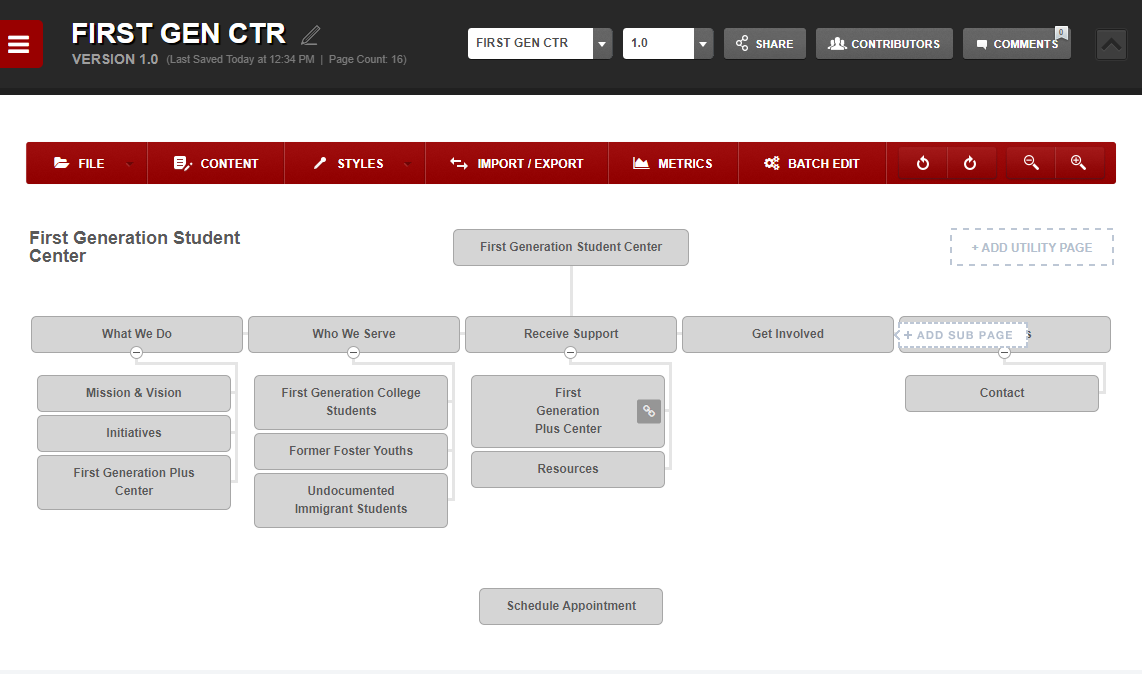Open the Contributors panel
The width and height of the screenshot is (1142, 674).
tap(883, 44)
